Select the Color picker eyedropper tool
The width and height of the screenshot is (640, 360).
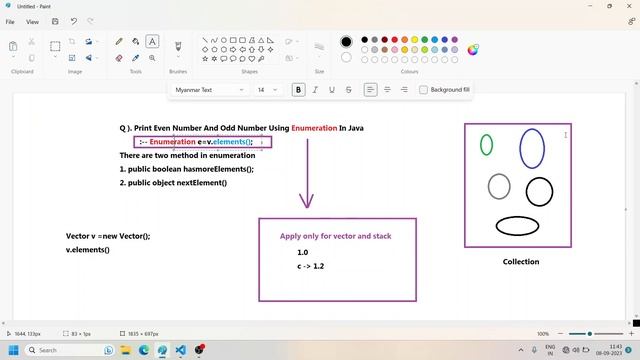[136, 58]
